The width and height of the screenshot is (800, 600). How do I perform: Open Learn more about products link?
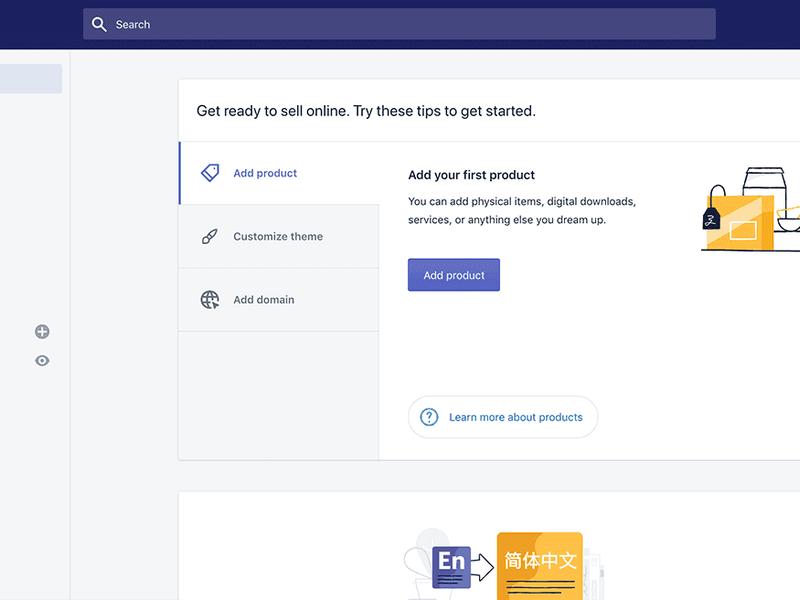(x=503, y=417)
